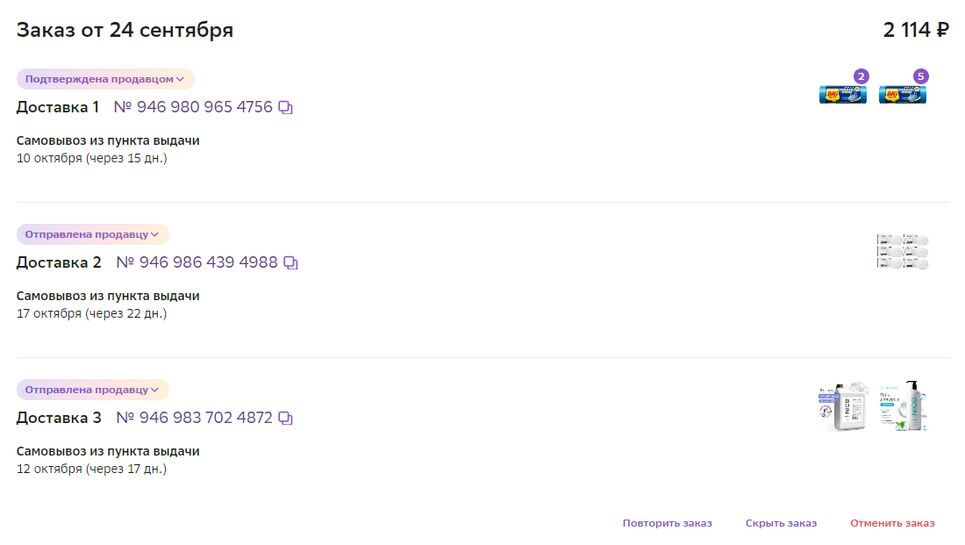Cancel the order with 'Отменить заказ'
The width and height of the screenshot is (965, 545).
(x=892, y=523)
